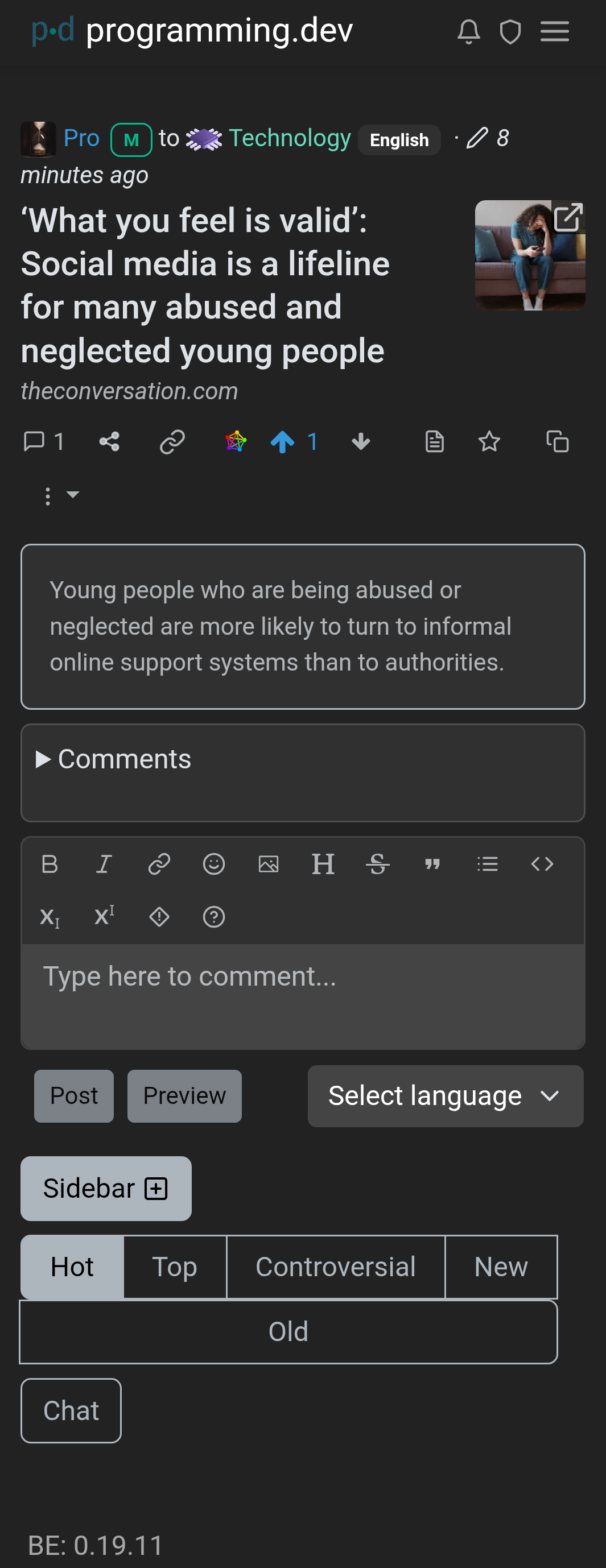Image resolution: width=606 pixels, height=1568 pixels.
Task: Open the fediverse link icon
Action: click(236, 442)
